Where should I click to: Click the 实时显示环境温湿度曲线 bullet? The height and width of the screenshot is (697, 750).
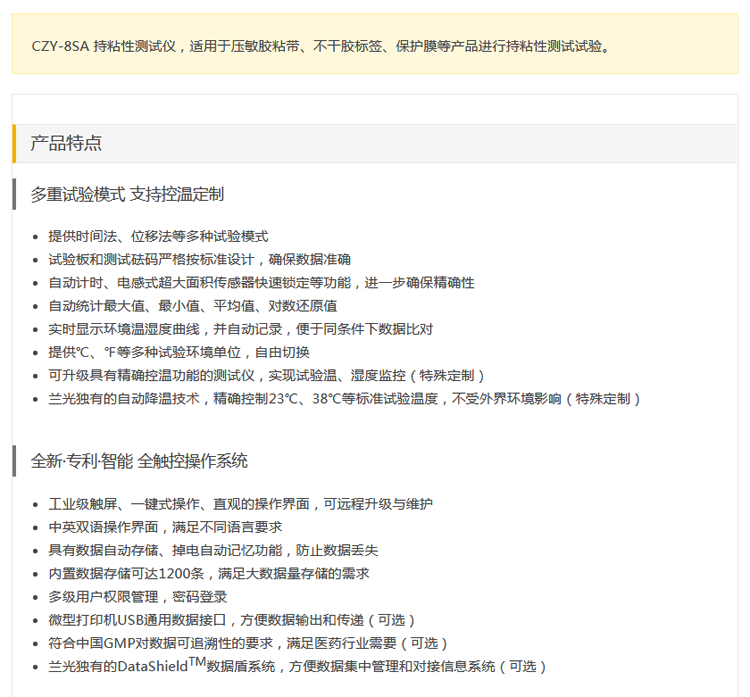pyautogui.click(x=240, y=329)
